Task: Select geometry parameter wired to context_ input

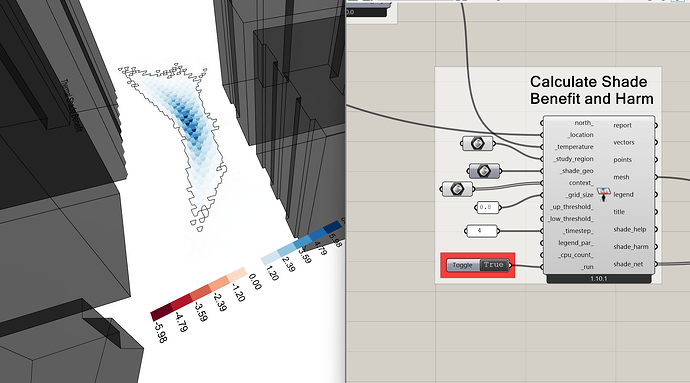Action: pyautogui.click(x=457, y=189)
